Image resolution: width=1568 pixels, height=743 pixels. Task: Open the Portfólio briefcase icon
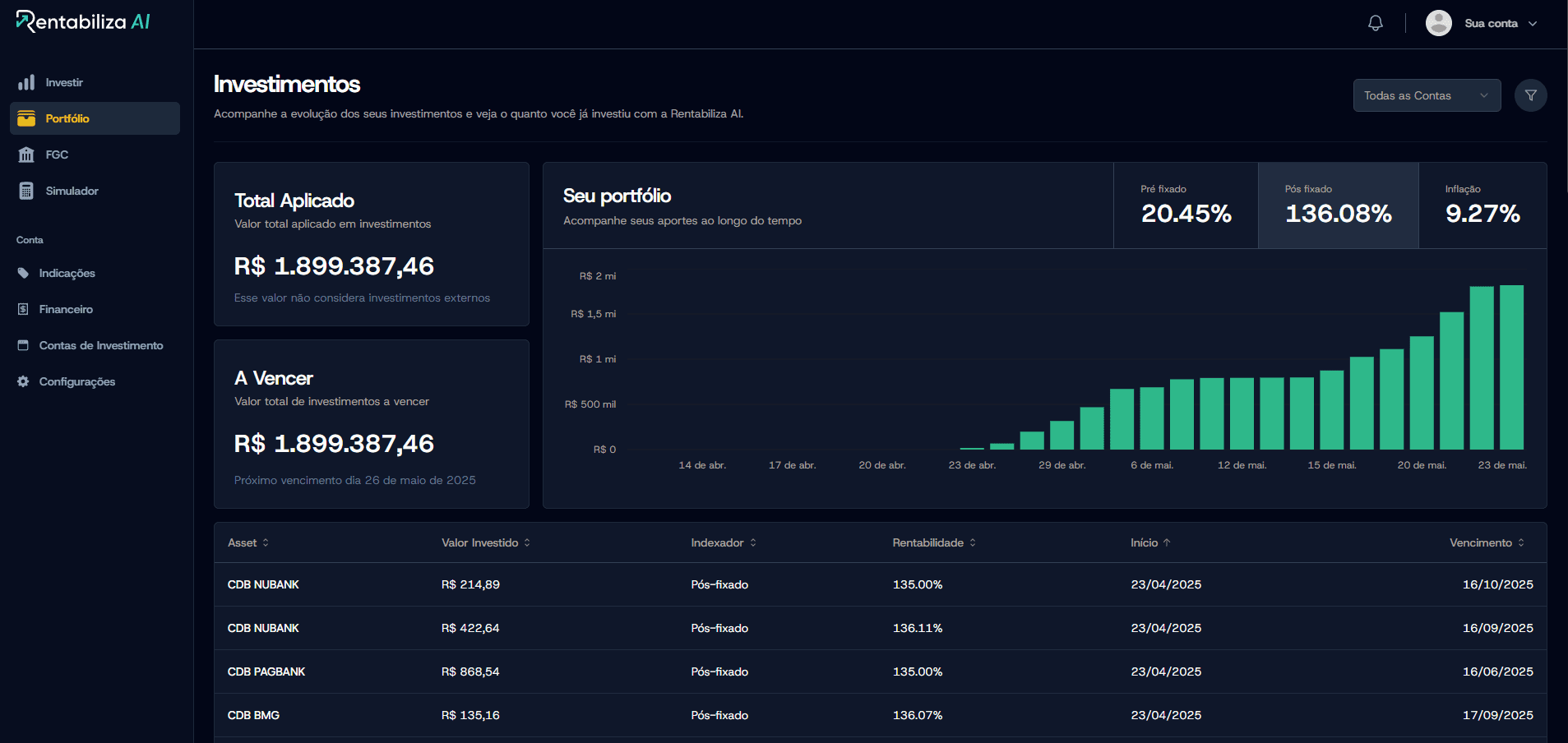click(x=25, y=118)
